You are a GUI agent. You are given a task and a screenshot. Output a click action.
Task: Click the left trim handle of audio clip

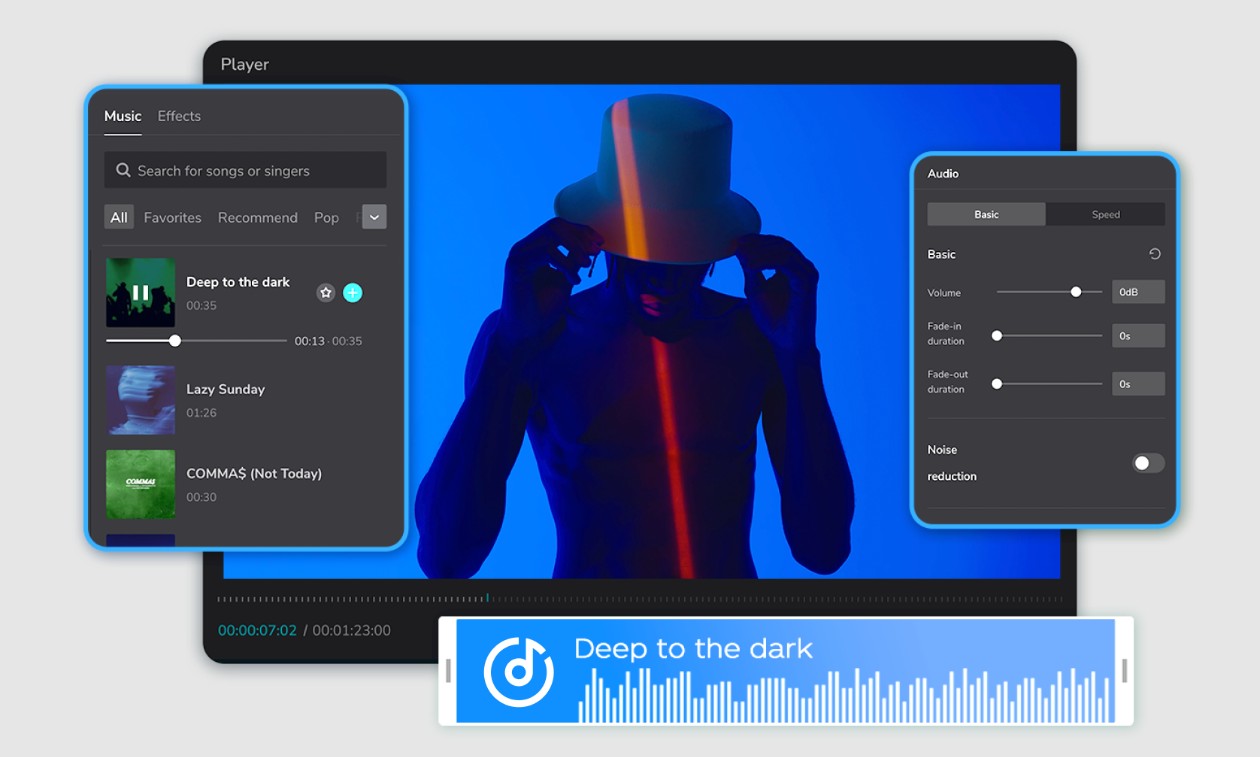(448, 671)
